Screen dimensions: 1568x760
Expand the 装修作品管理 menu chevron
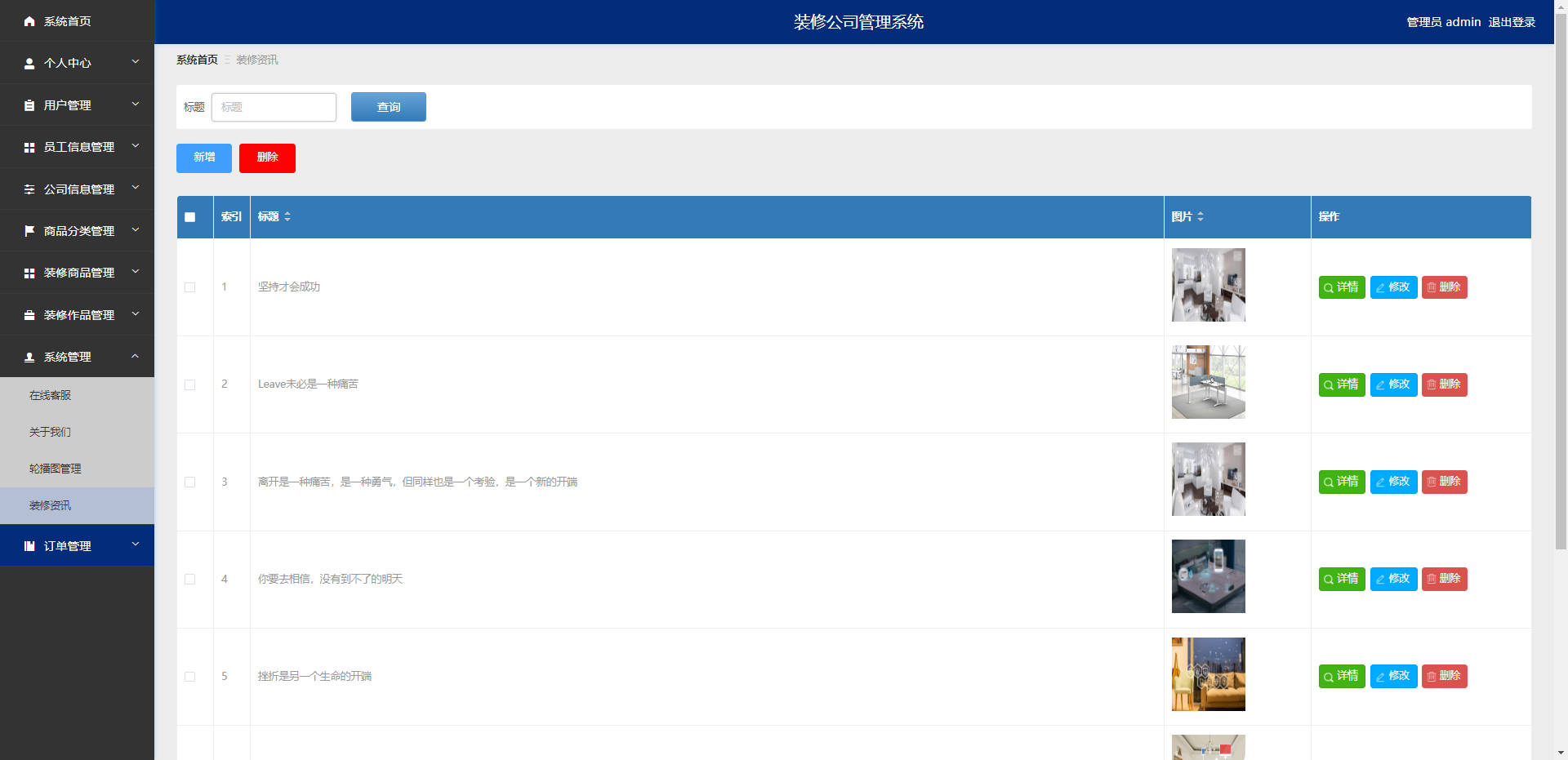coord(136,314)
